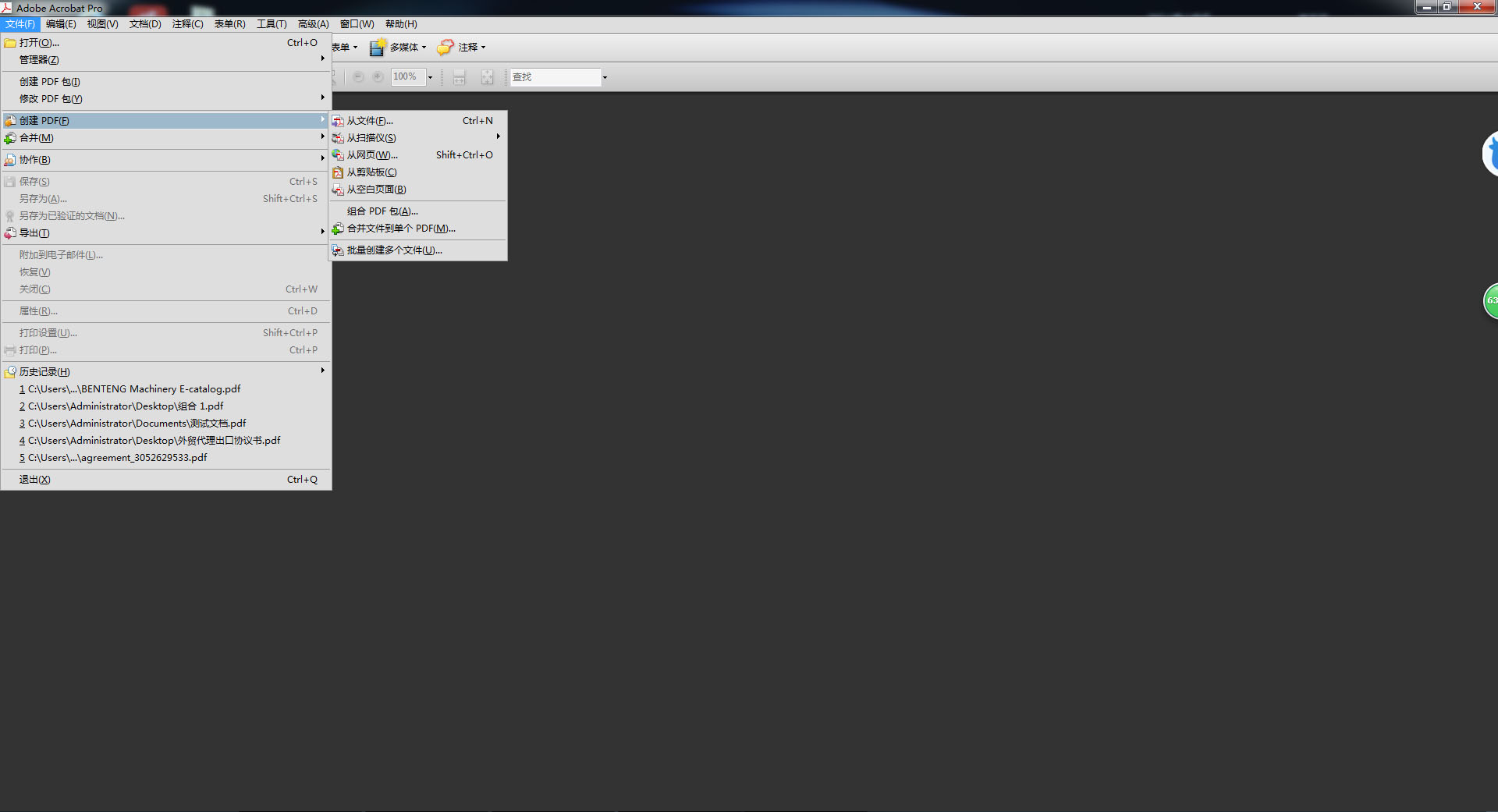This screenshot has height=812, width=1498.
Task: Expand the 导出 submenu arrow
Action: point(322,231)
